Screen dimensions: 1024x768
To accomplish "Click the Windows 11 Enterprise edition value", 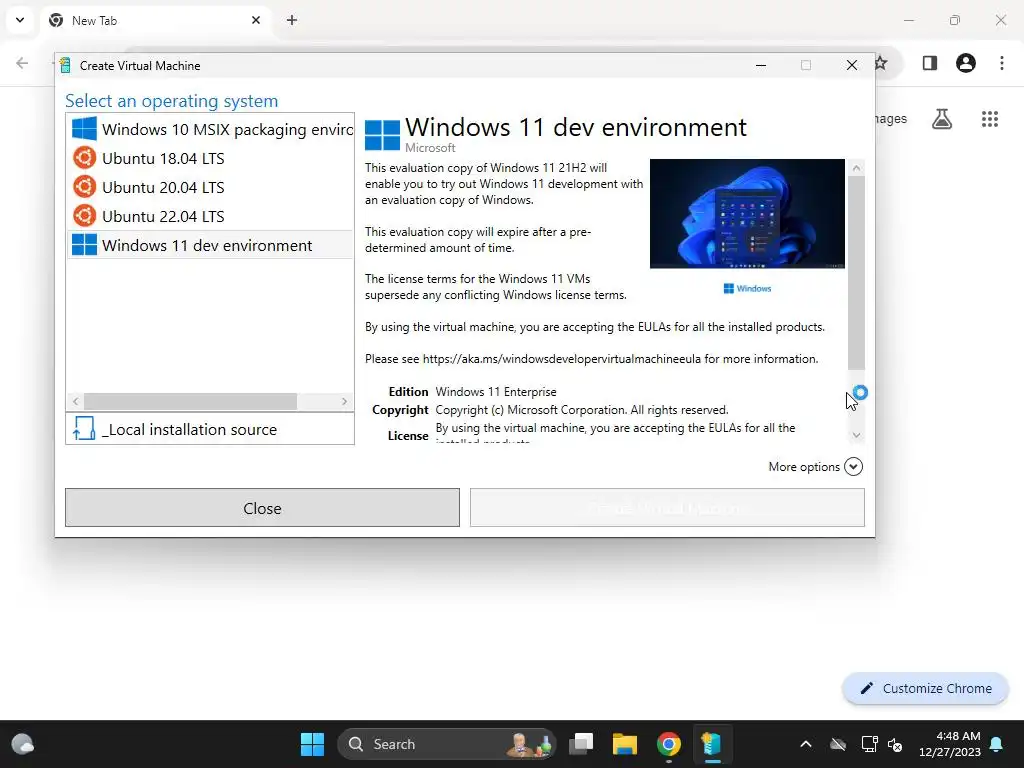I will 496,392.
